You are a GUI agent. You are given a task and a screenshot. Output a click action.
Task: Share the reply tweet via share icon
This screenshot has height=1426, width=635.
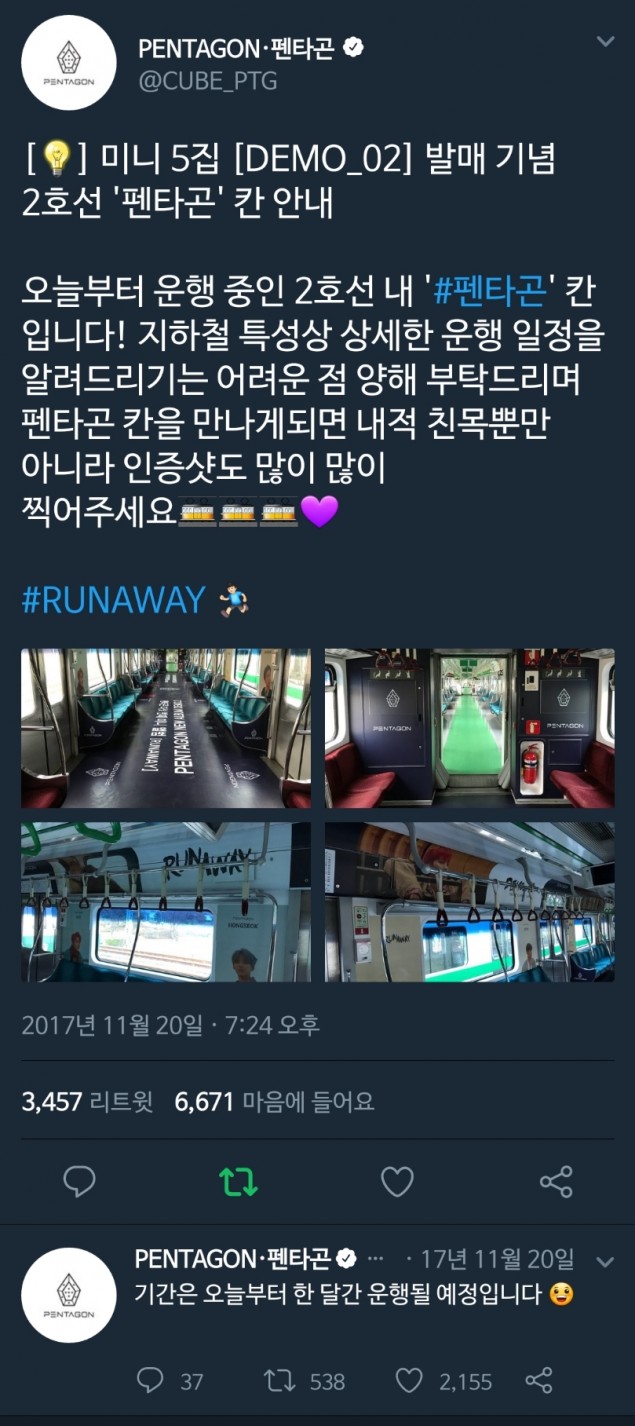pyautogui.click(x=539, y=1381)
